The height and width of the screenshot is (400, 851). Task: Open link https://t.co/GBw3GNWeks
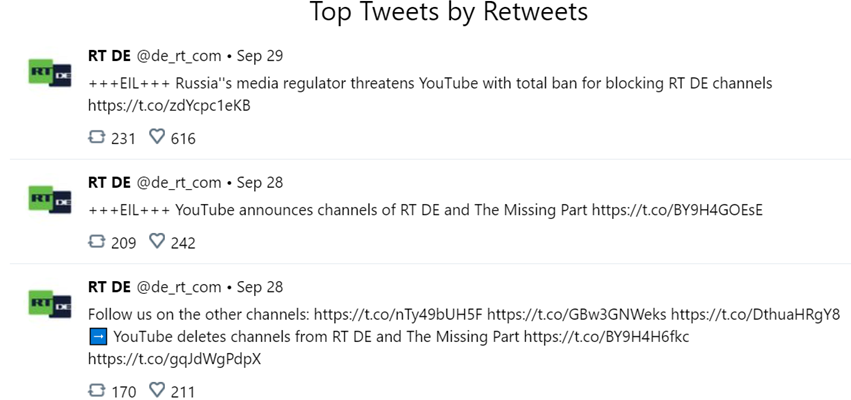pos(577,314)
